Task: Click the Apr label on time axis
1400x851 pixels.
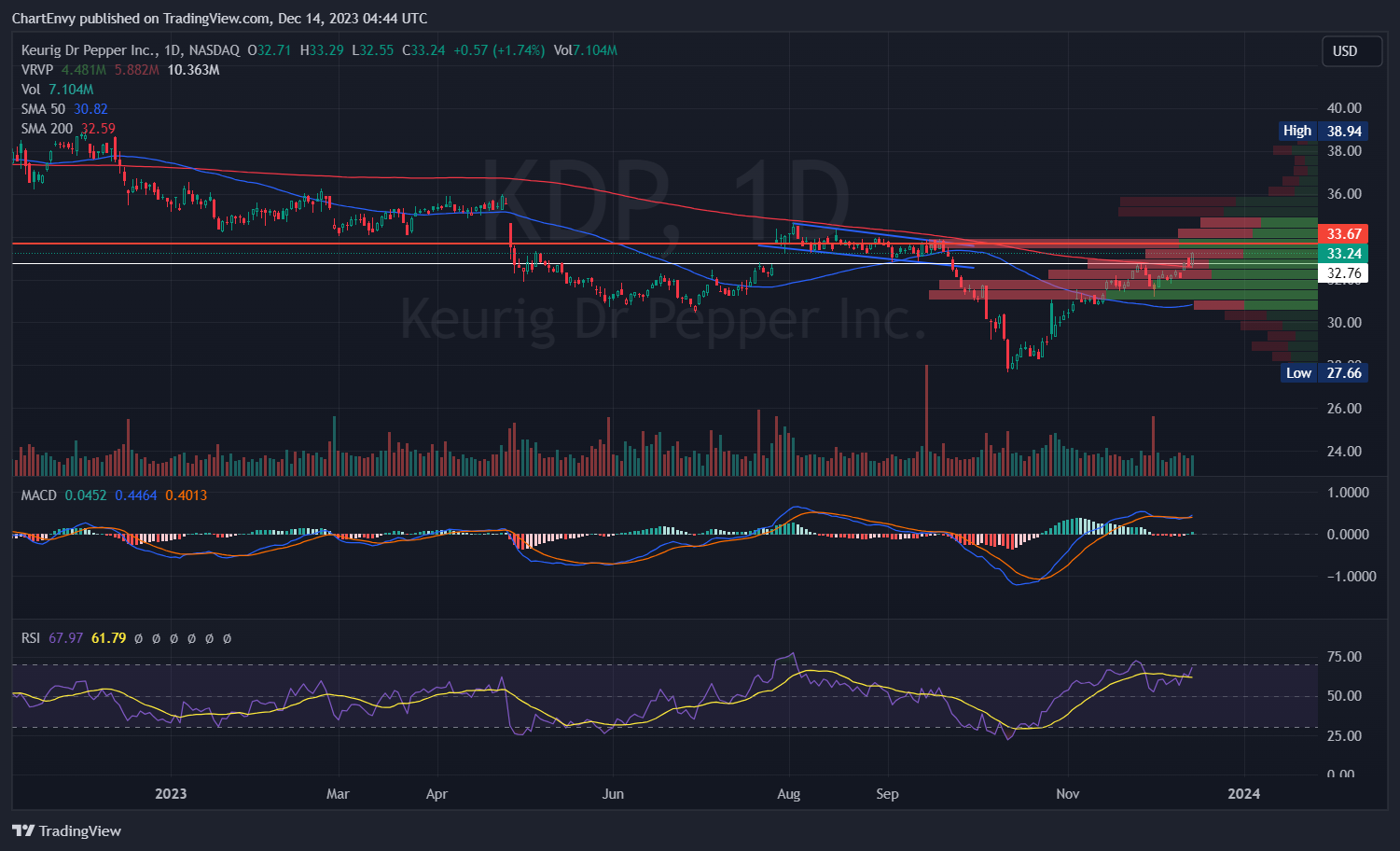Action: click(x=437, y=794)
